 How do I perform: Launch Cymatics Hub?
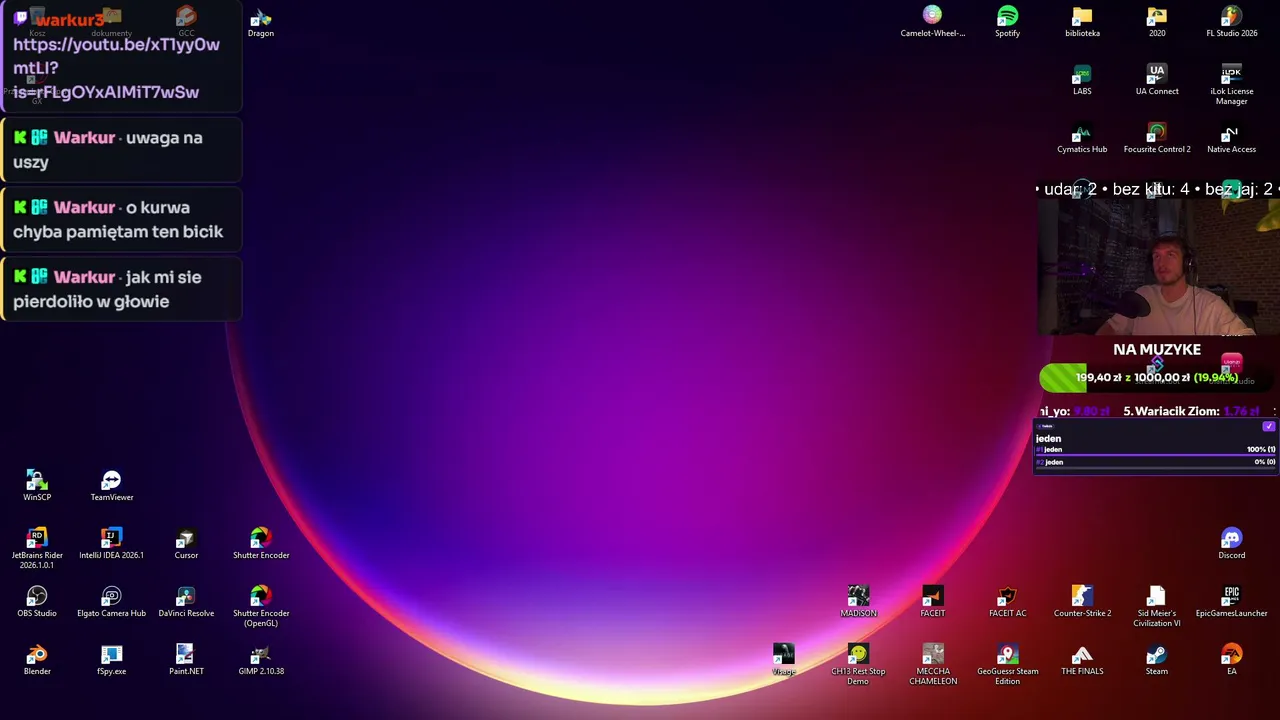pyautogui.click(x=1082, y=138)
